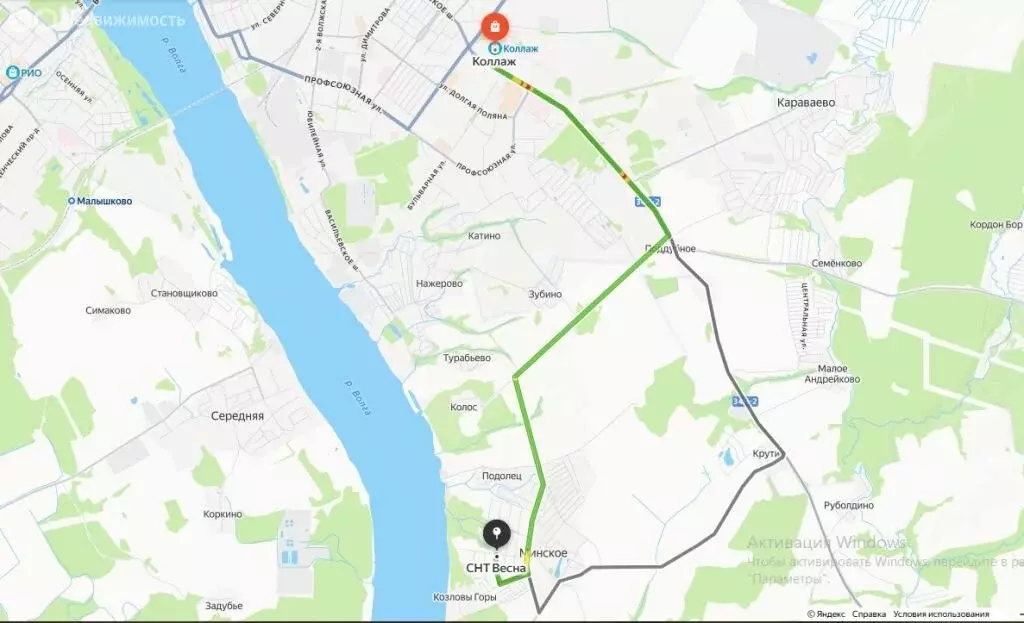The height and width of the screenshot is (623, 1024).
Task: Click the Малое Андрейково label
Action: 832,374
